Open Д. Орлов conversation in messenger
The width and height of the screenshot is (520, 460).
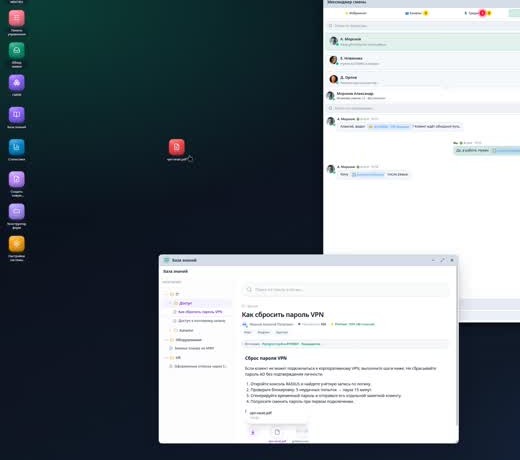pyautogui.click(x=423, y=79)
